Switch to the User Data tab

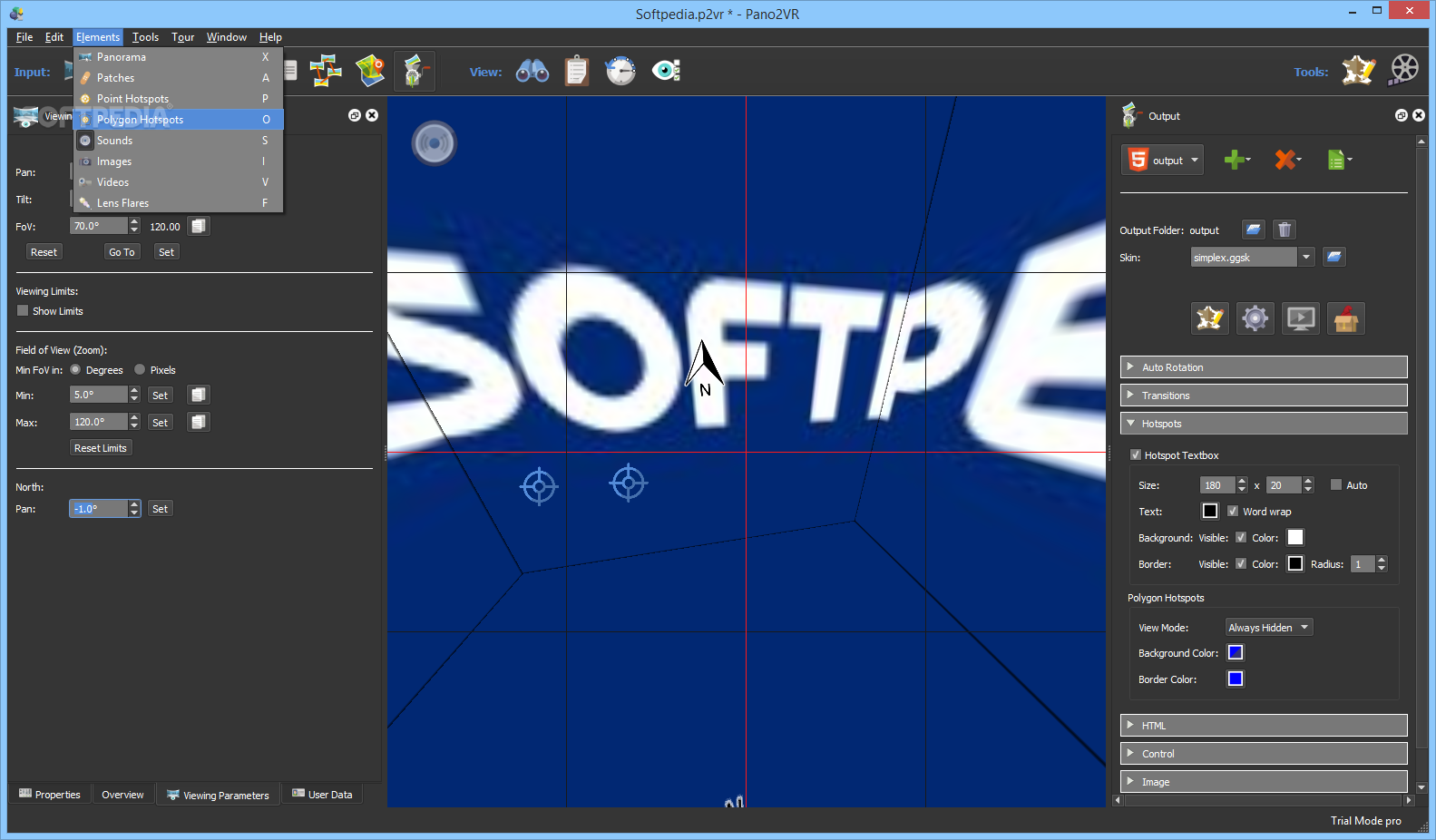click(322, 795)
